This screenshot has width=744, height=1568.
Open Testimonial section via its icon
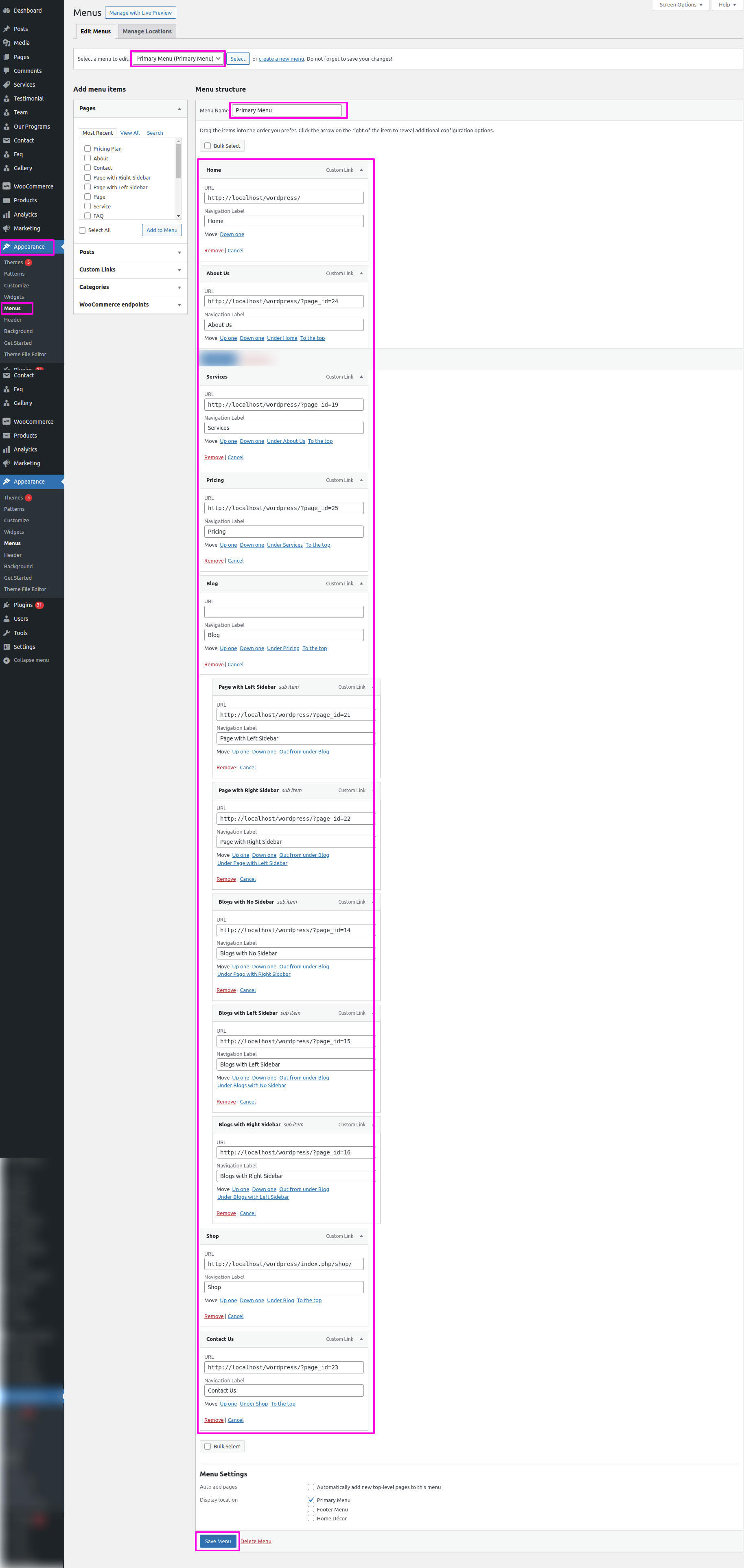[7, 99]
